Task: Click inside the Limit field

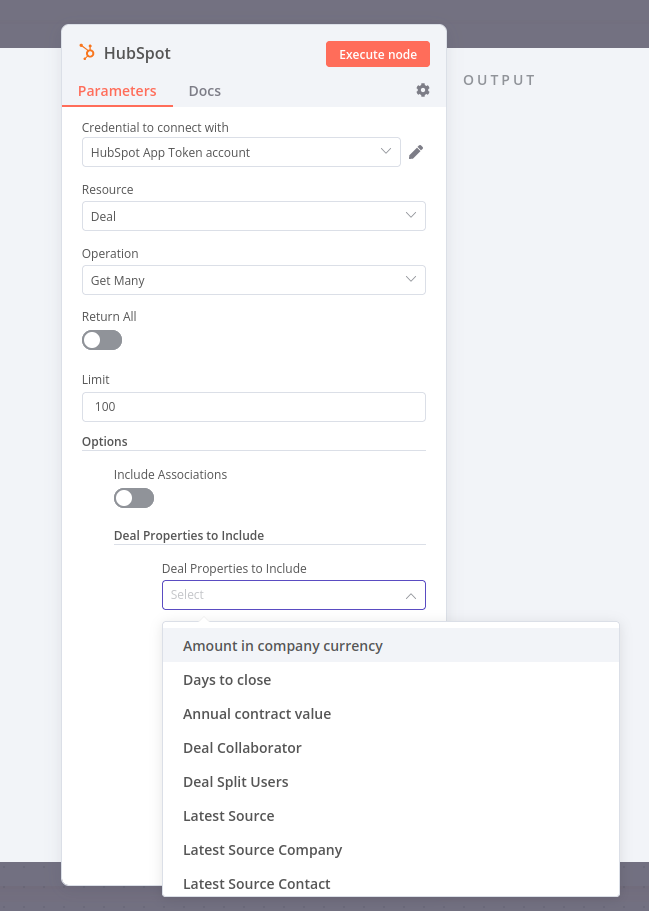Action: click(x=253, y=407)
